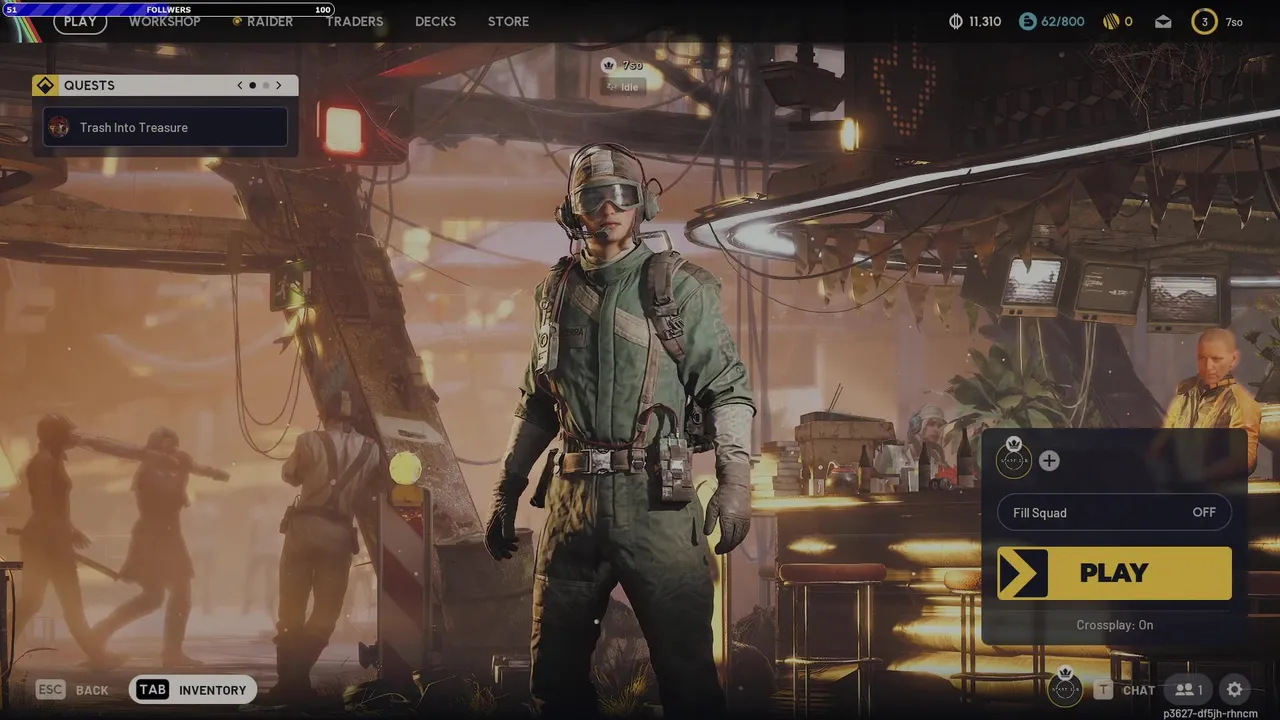
Task: Click the Quests diamond icon
Action: pos(45,85)
